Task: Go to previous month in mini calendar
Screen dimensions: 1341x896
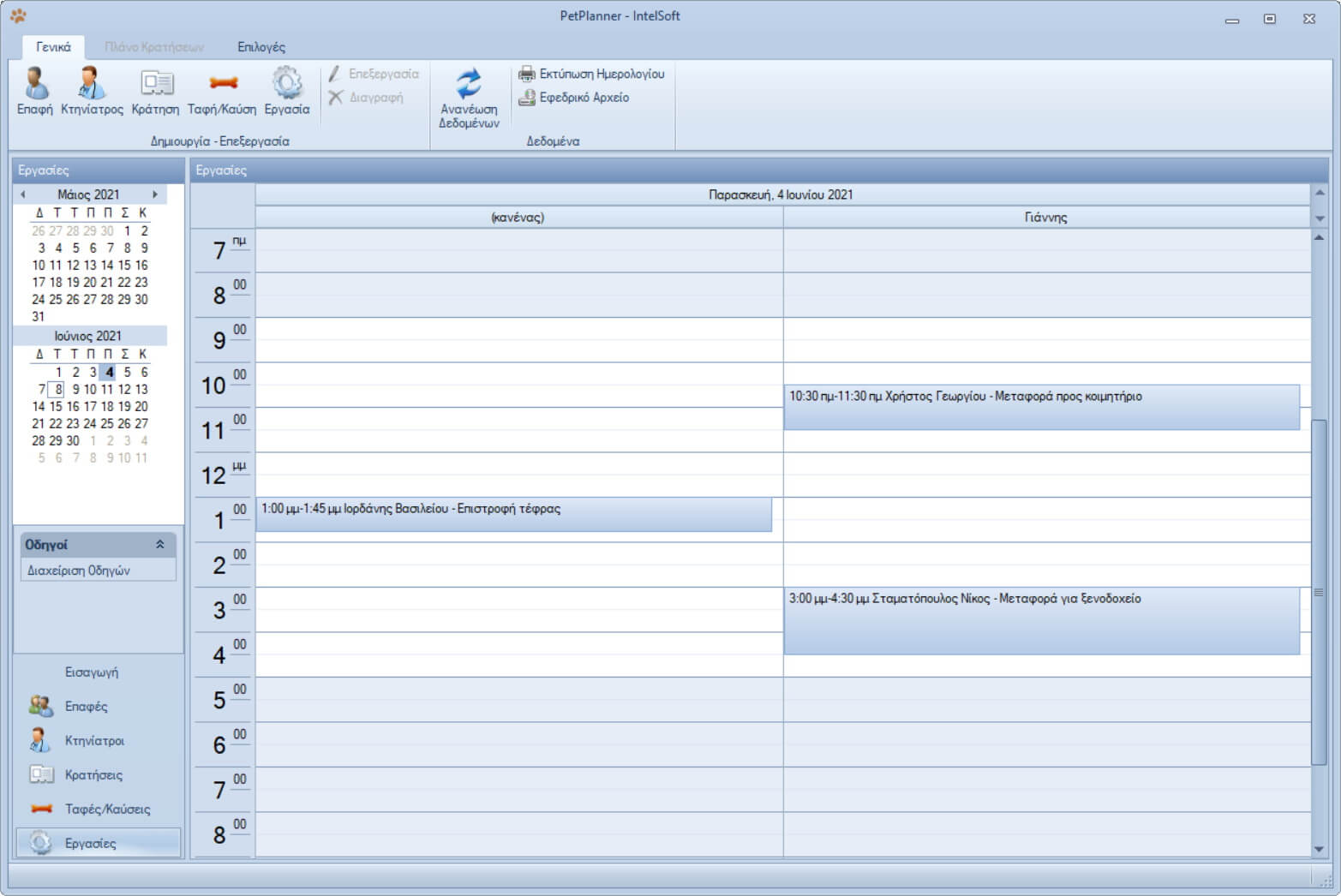Action: [x=23, y=194]
